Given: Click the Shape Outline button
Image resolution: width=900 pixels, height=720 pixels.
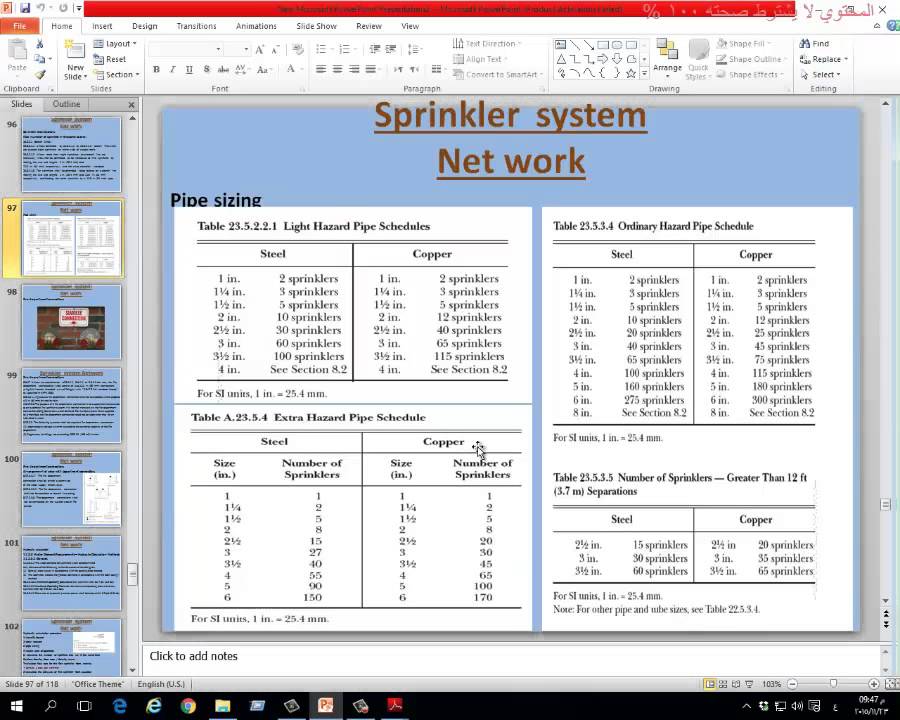Looking at the screenshot, I should [750, 59].
